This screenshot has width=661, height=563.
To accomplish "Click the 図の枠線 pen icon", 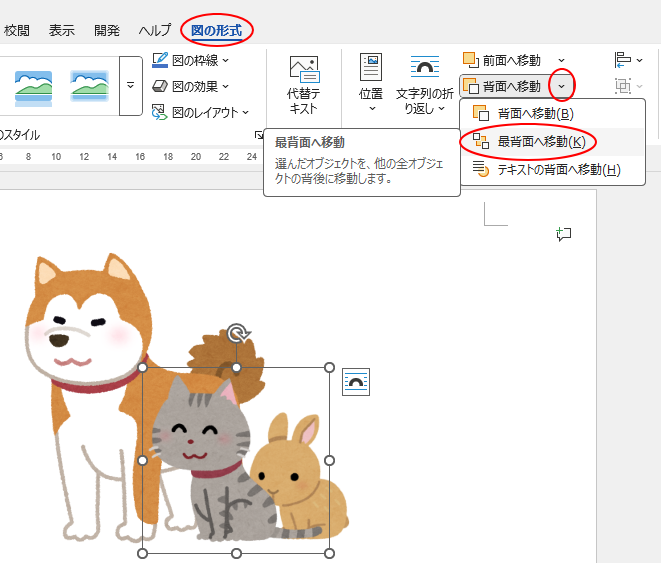I will click(160, 60).
